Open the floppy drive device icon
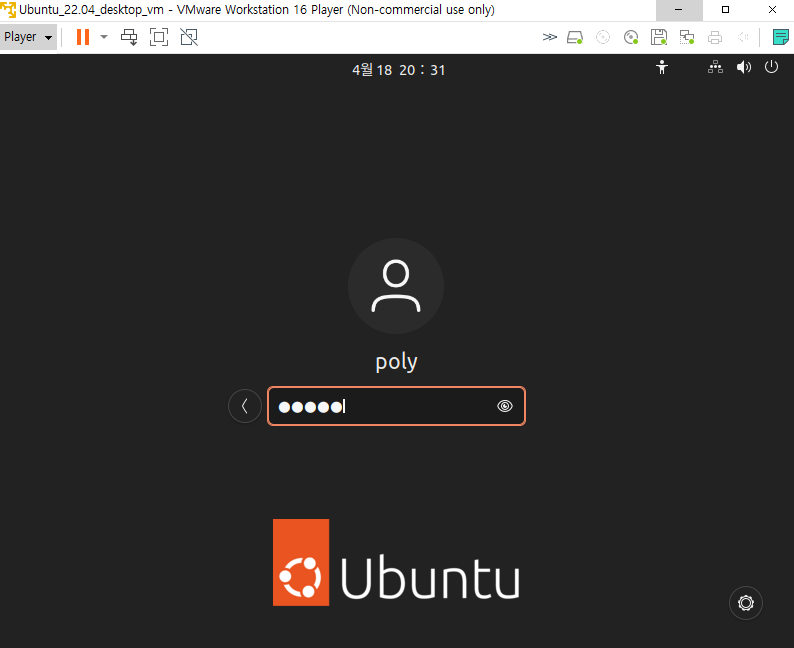Screen dimensions: 794x648 coord(659,37)
